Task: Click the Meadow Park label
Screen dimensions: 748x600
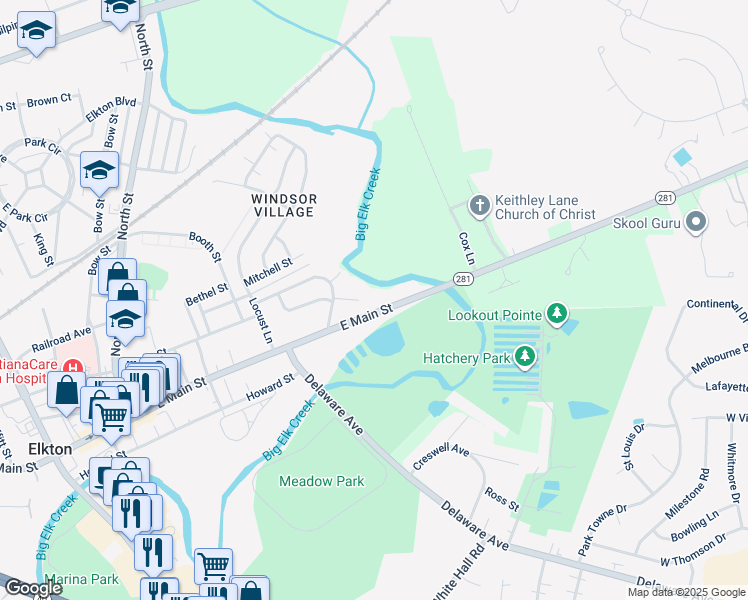Action: (322, 481)
